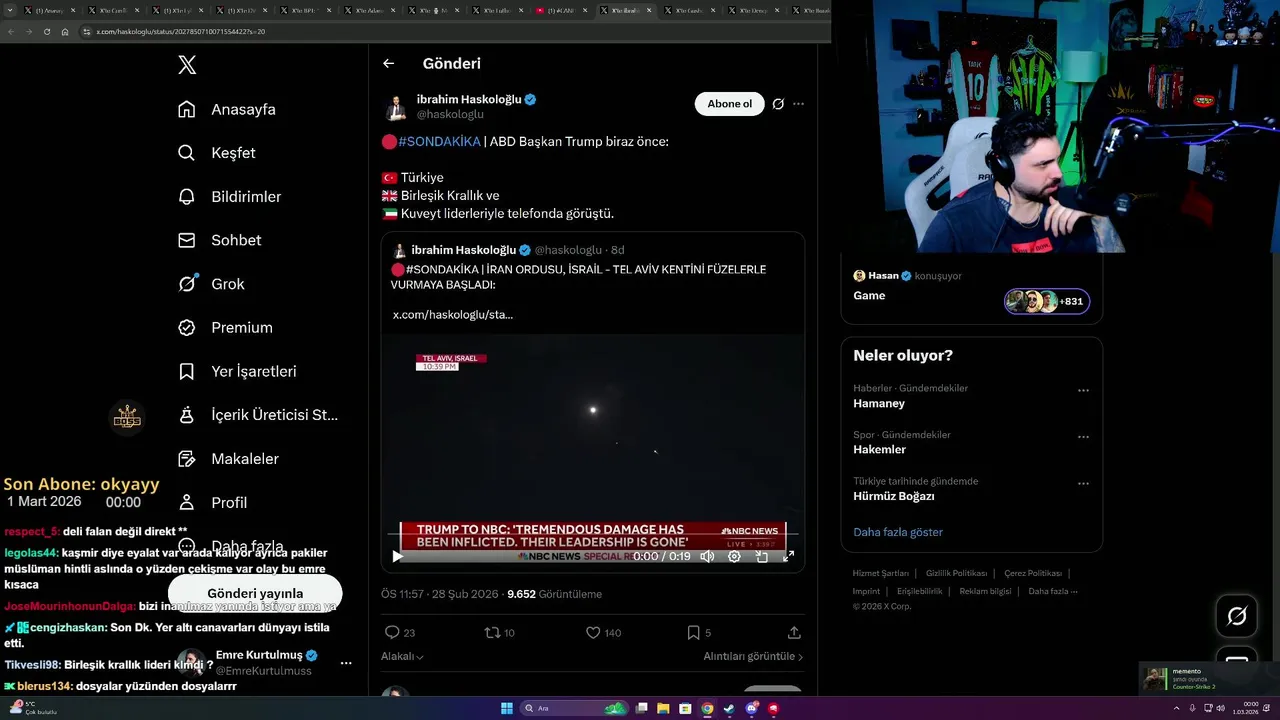
Task: Click the +831 listeners badge
Action: point(1047,301)
